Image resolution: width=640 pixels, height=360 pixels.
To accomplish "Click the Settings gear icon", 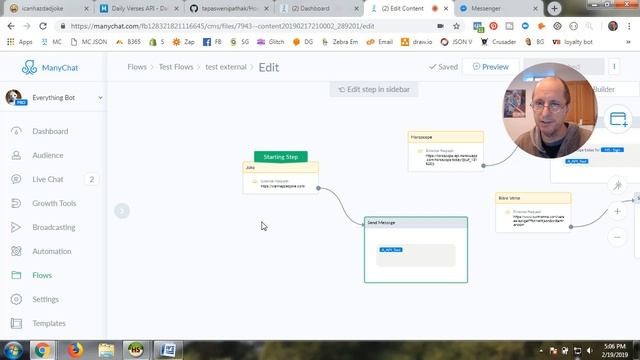I will tap(16, 299).
